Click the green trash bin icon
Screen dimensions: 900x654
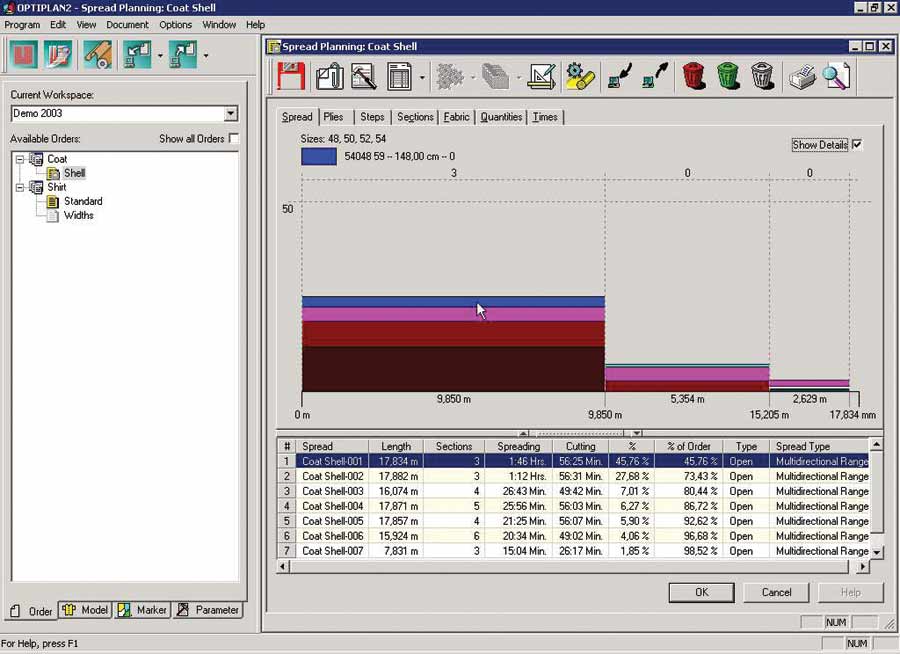pyautogui.click(x=728, y=76)
